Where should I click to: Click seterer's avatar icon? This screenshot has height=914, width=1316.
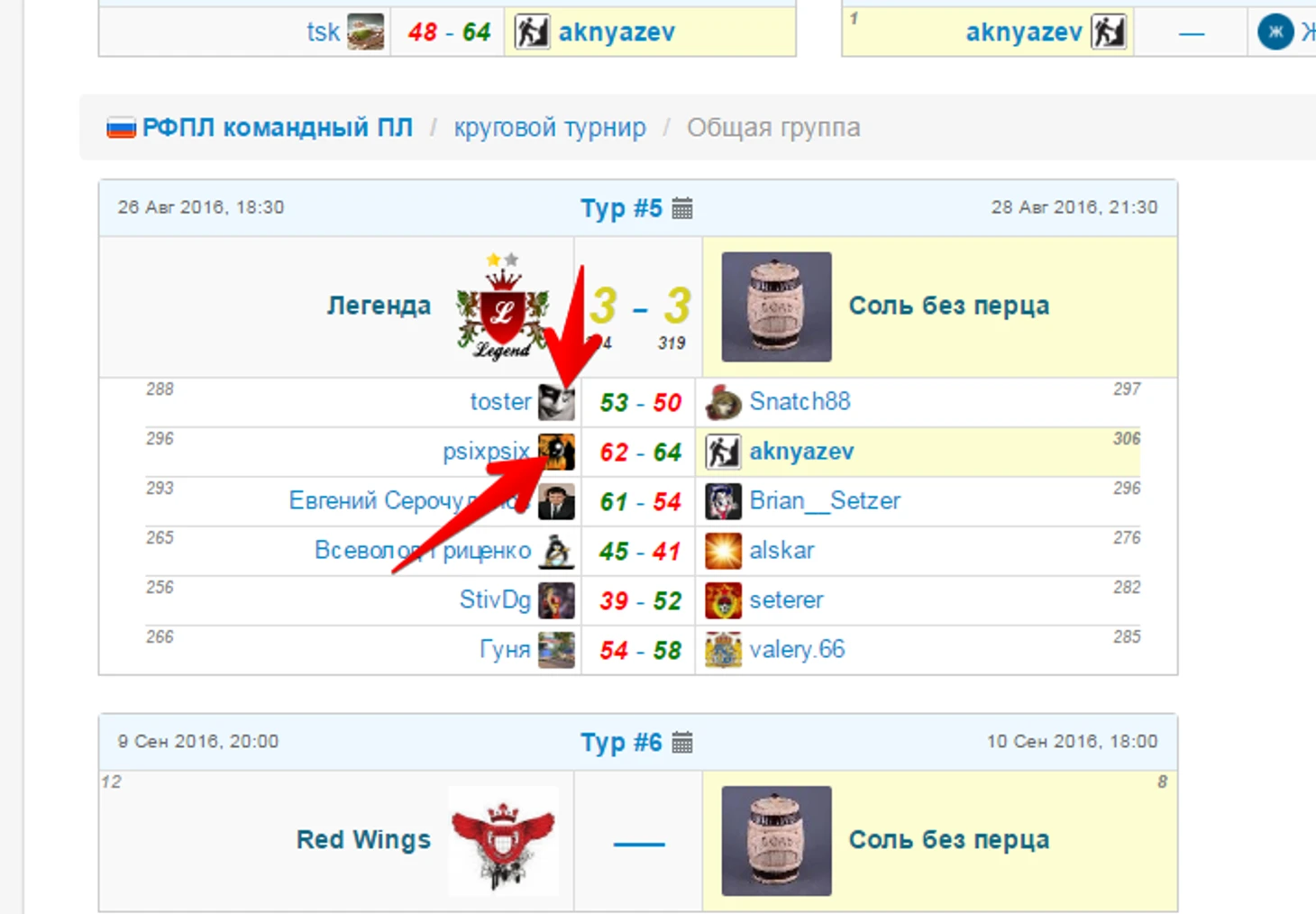[x=723, y=600]
